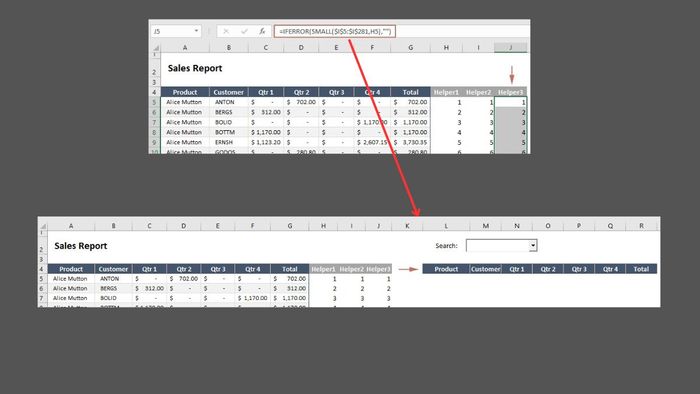This screenshot has width=700, height=394.
Task: Click the Enter checkmark icon in formula bar
Action: click(x=244, y=31)
